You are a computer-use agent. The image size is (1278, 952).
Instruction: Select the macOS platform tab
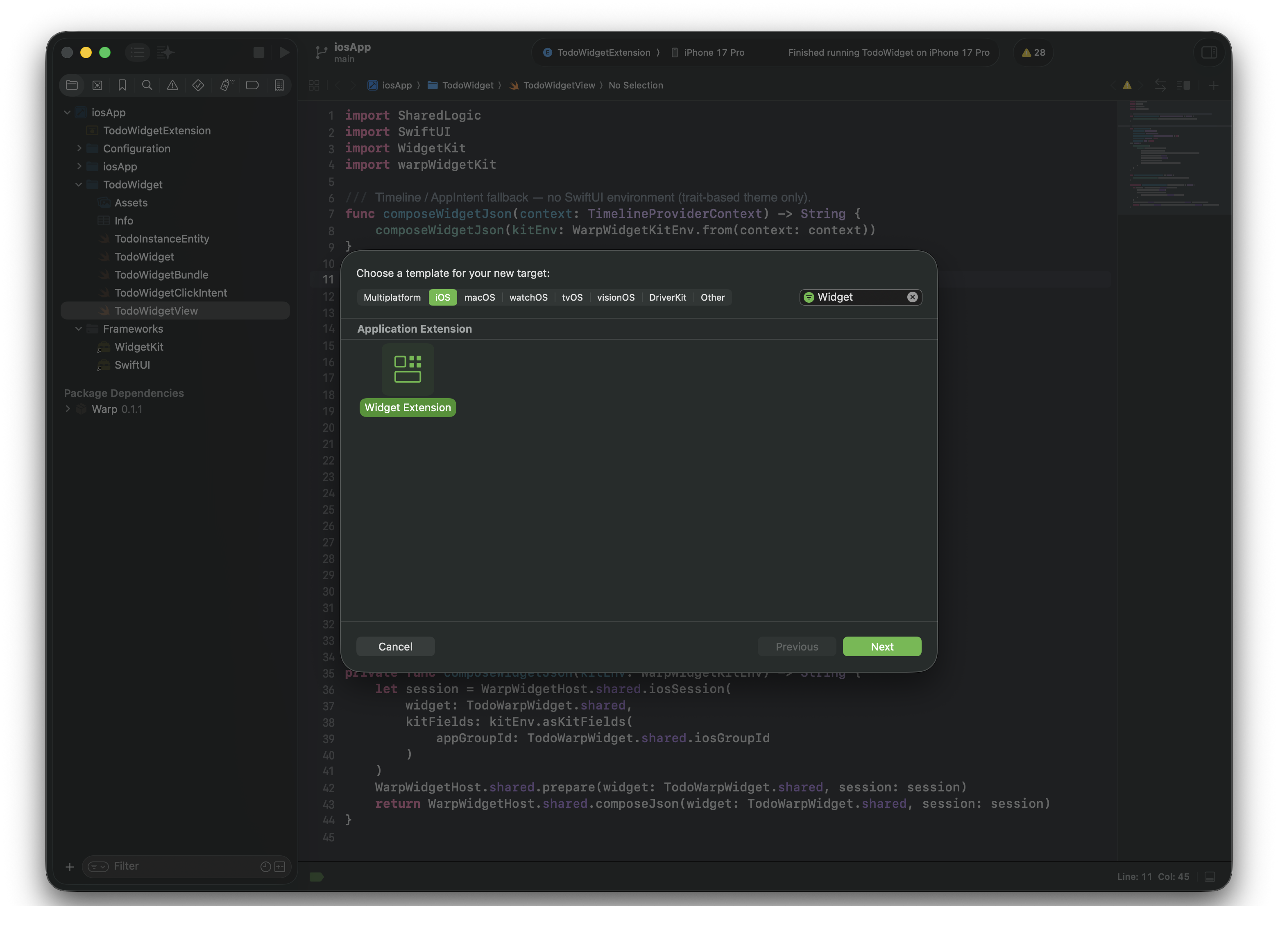tap(479, 297)
